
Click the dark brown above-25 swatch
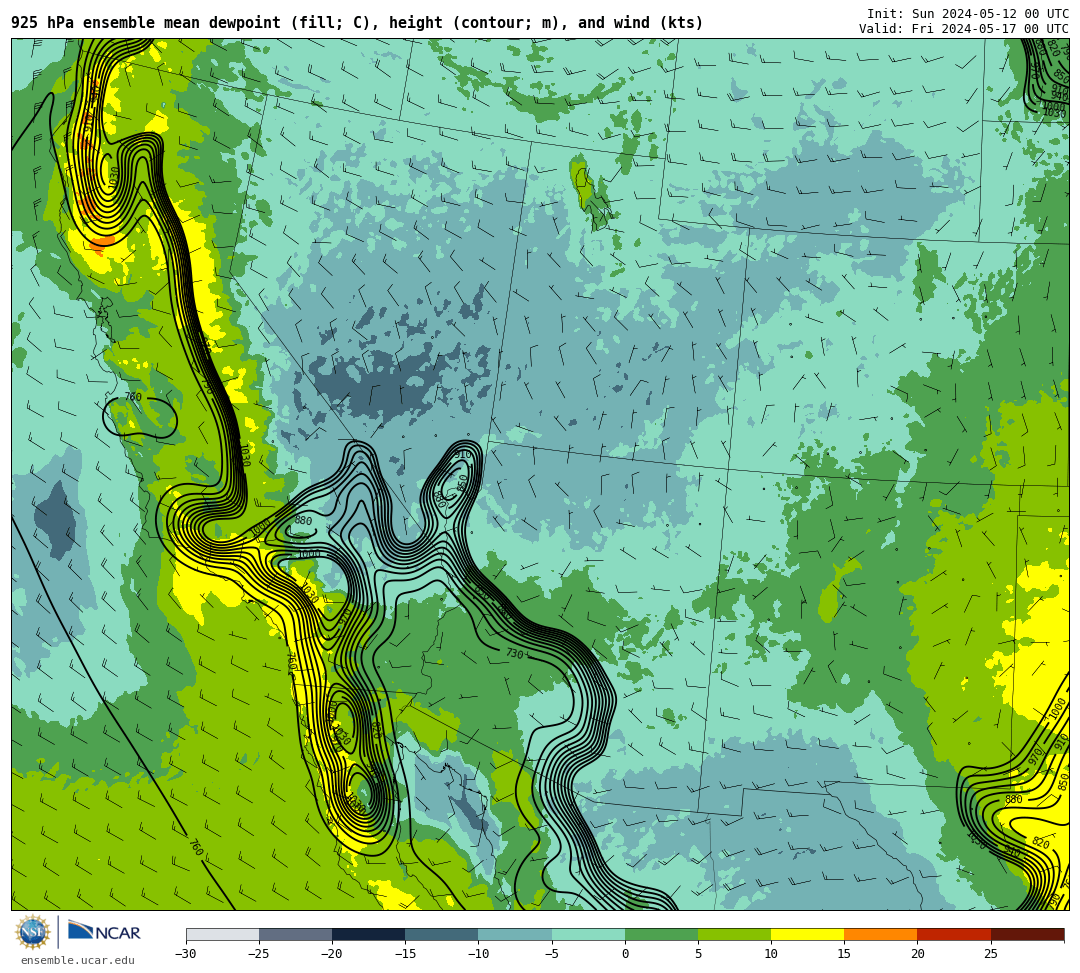pyautogui.click(x=1028, y=934)
